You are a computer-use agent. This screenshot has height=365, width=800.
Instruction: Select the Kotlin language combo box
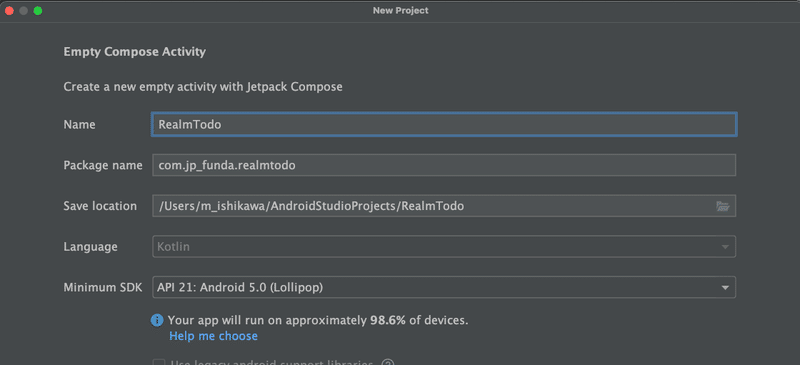pyautogui.click(x=444, y=247)
